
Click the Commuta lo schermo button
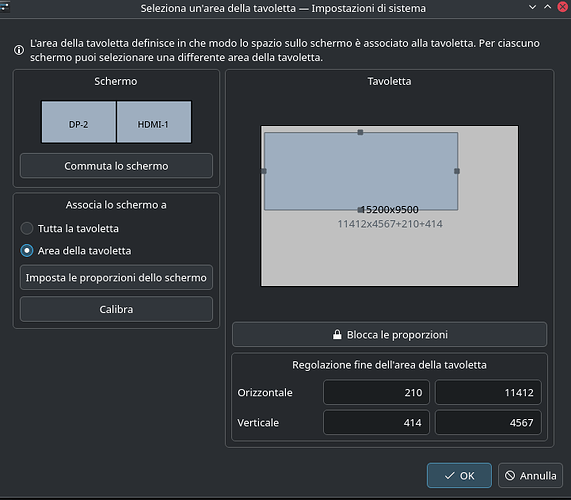coord(116,166)
